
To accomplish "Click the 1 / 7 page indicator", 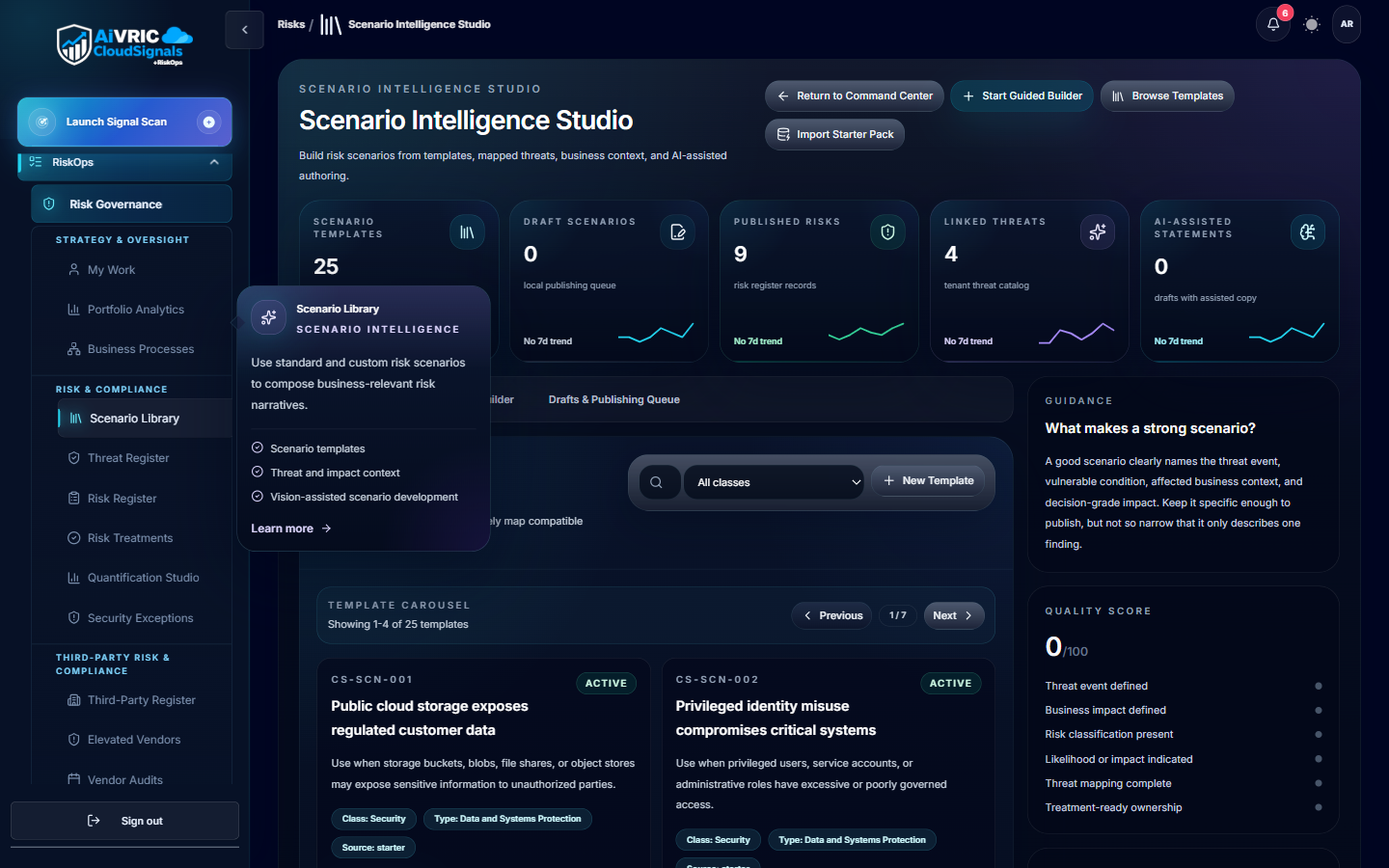I will point(898,615).
